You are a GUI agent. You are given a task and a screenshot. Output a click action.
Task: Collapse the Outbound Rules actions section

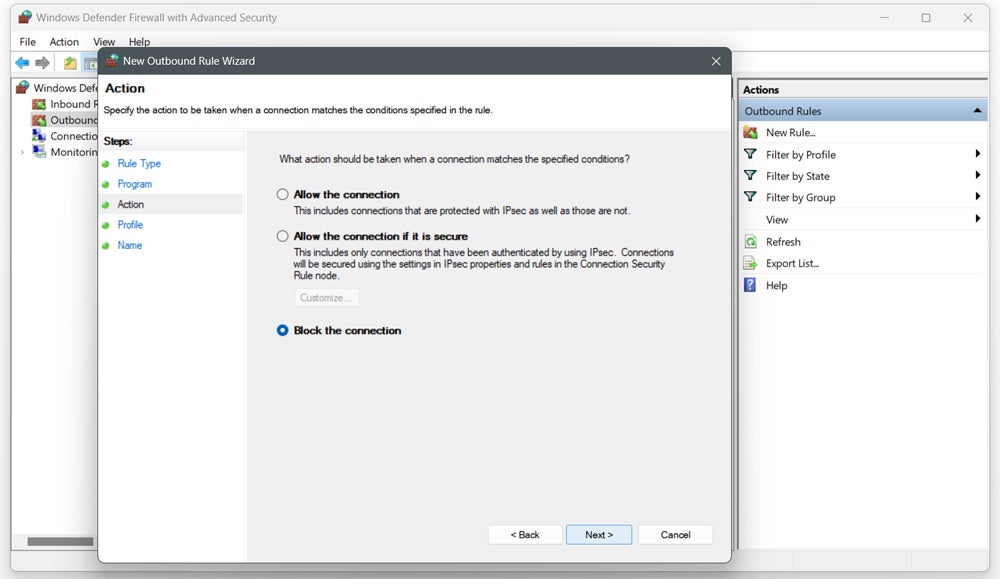(x=977, y=110)
